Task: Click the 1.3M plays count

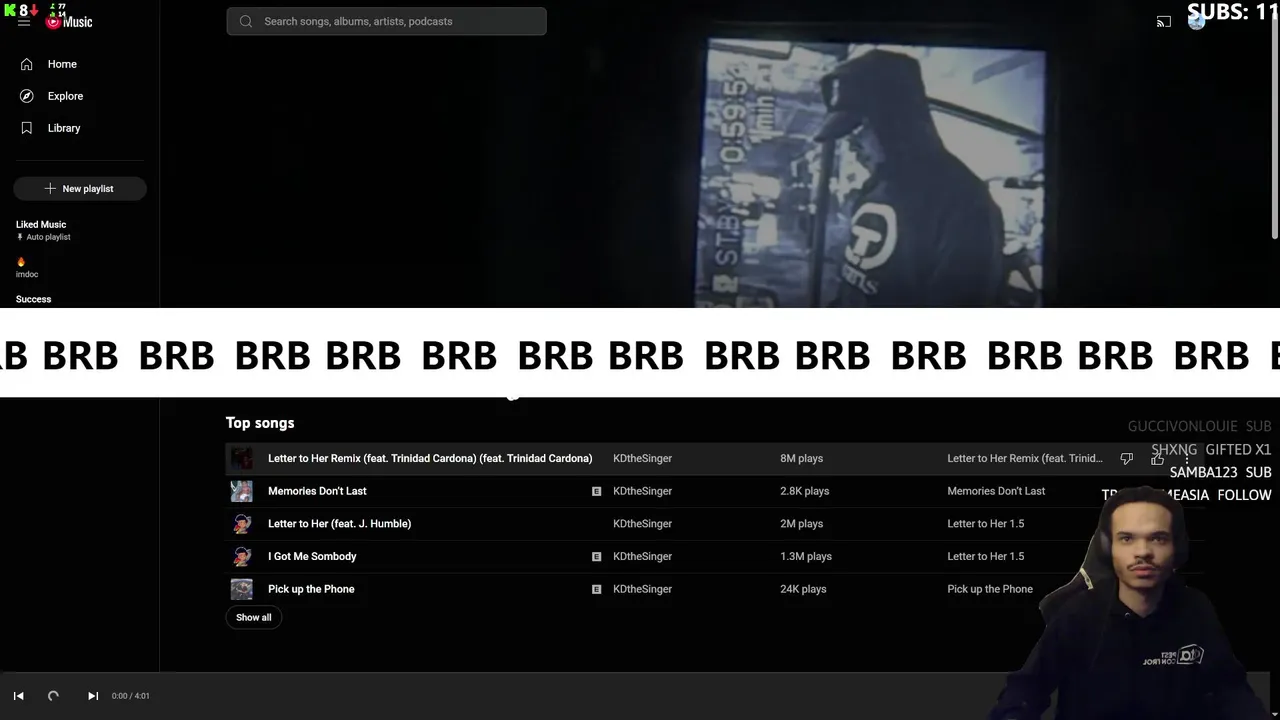Action: (806, 556)
